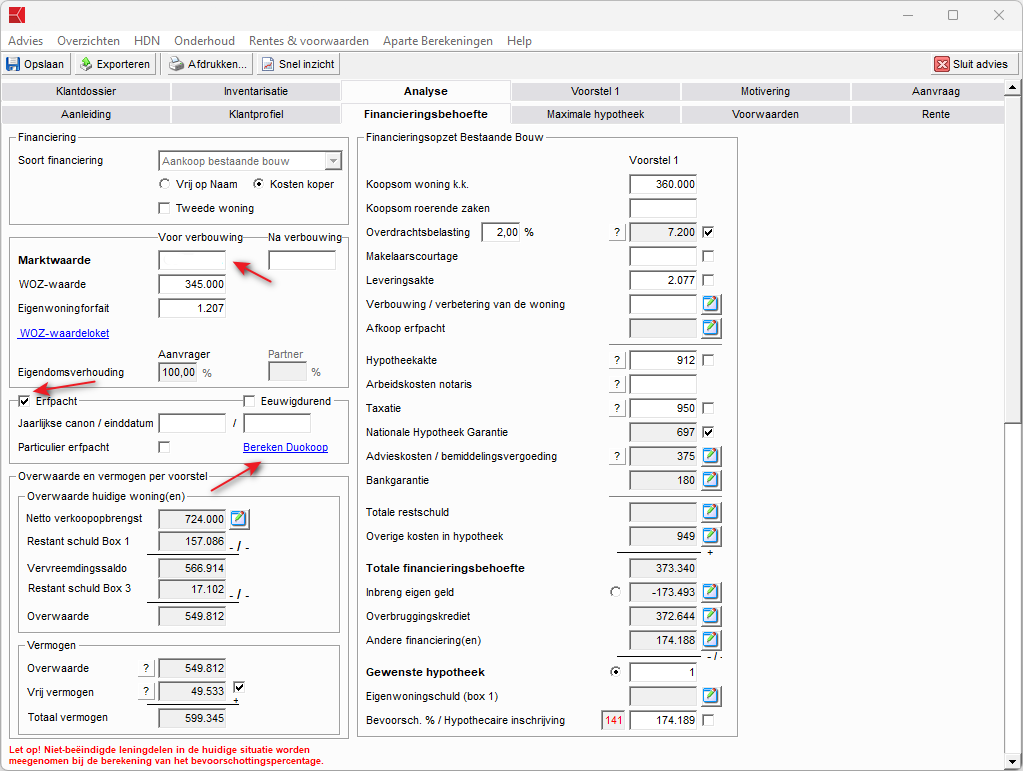Click the Opslaan save icon button
1023x771 pixels.
(x=37, y=64)
